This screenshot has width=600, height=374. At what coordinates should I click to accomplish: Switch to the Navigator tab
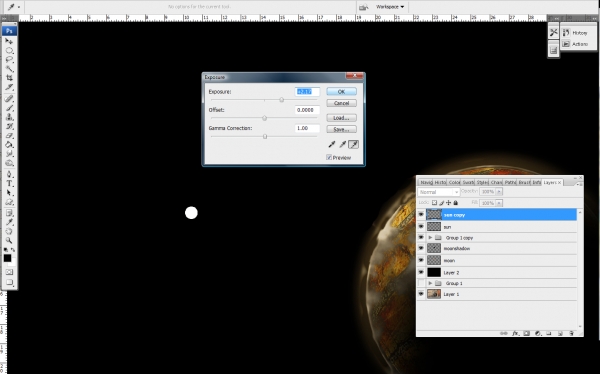coord(426,183)
